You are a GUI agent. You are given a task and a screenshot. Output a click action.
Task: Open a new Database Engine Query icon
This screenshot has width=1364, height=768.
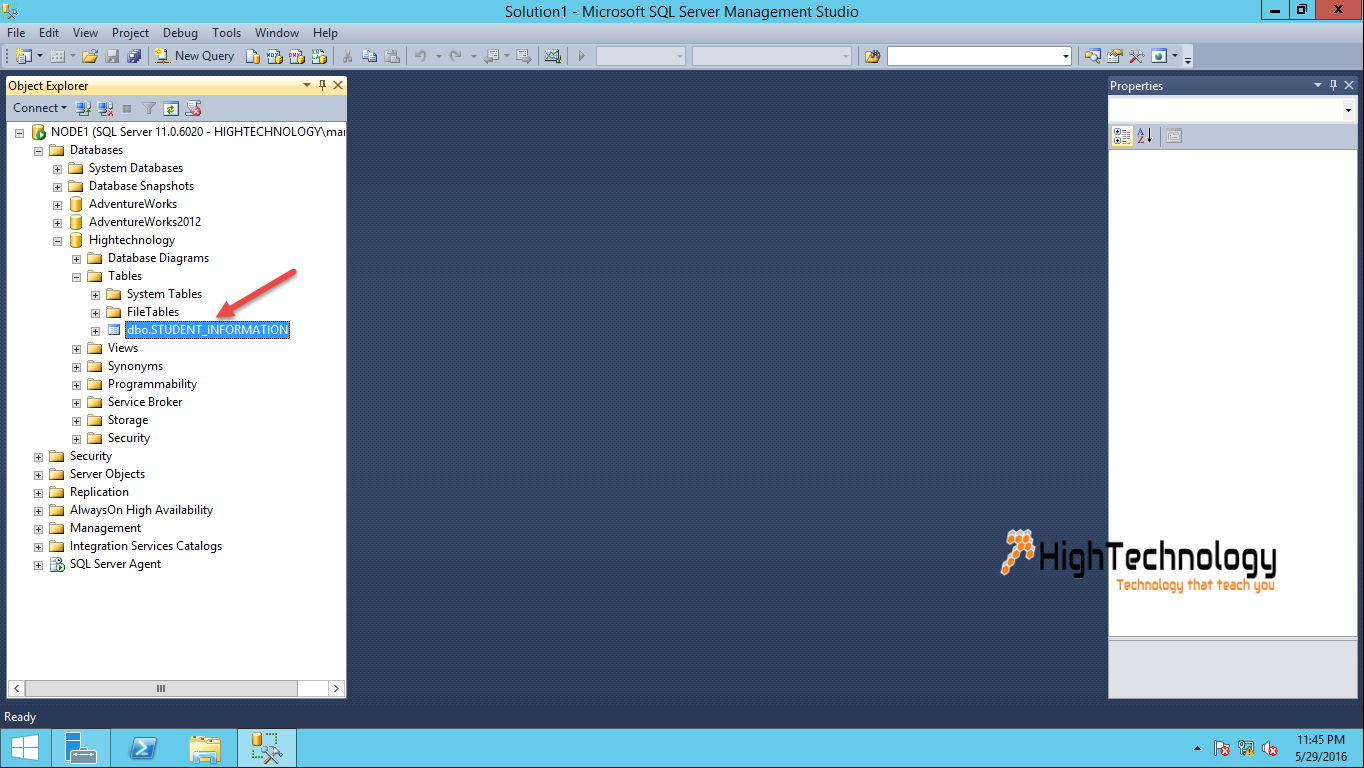click(253, 56)
